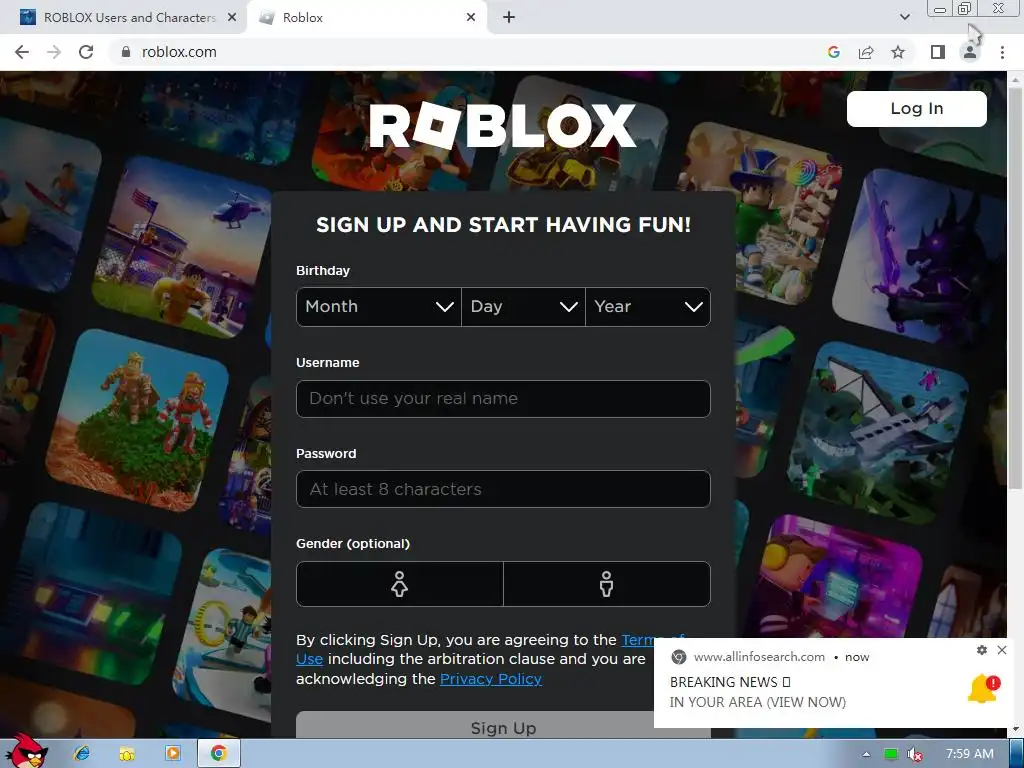
Task: Click the share page icon
Action: [x=866, y=52]
